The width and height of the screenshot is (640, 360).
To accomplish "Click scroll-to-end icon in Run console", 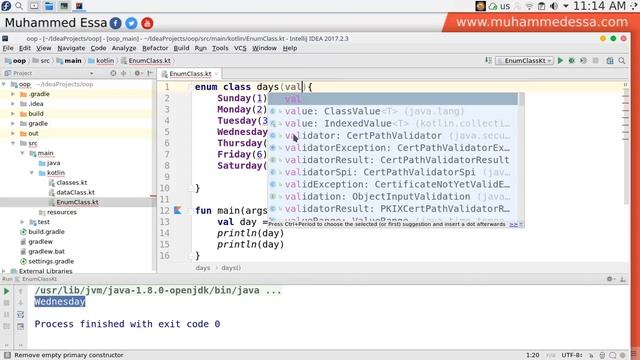I will point(20,326).
